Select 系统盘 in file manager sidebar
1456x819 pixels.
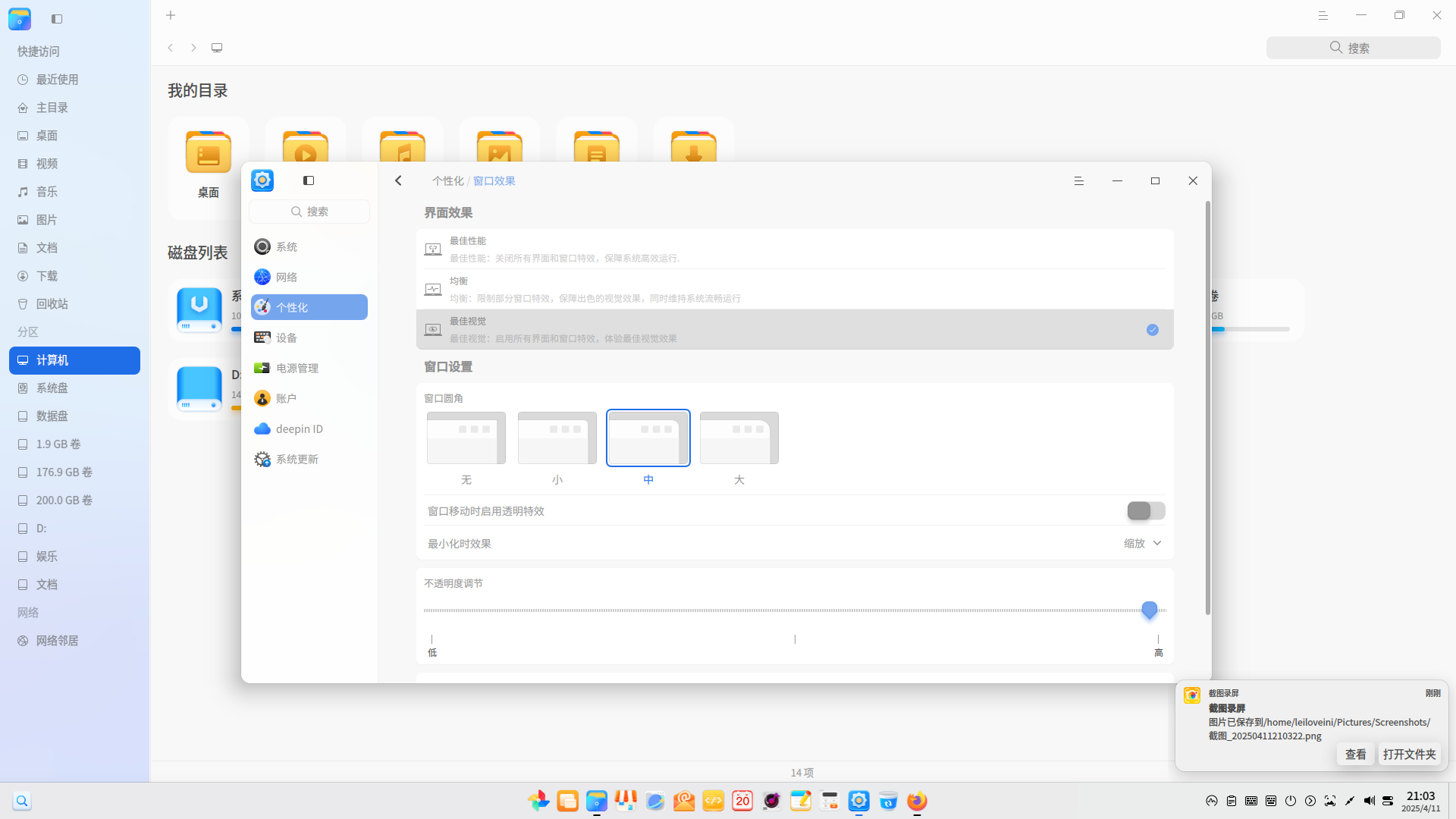74,388
